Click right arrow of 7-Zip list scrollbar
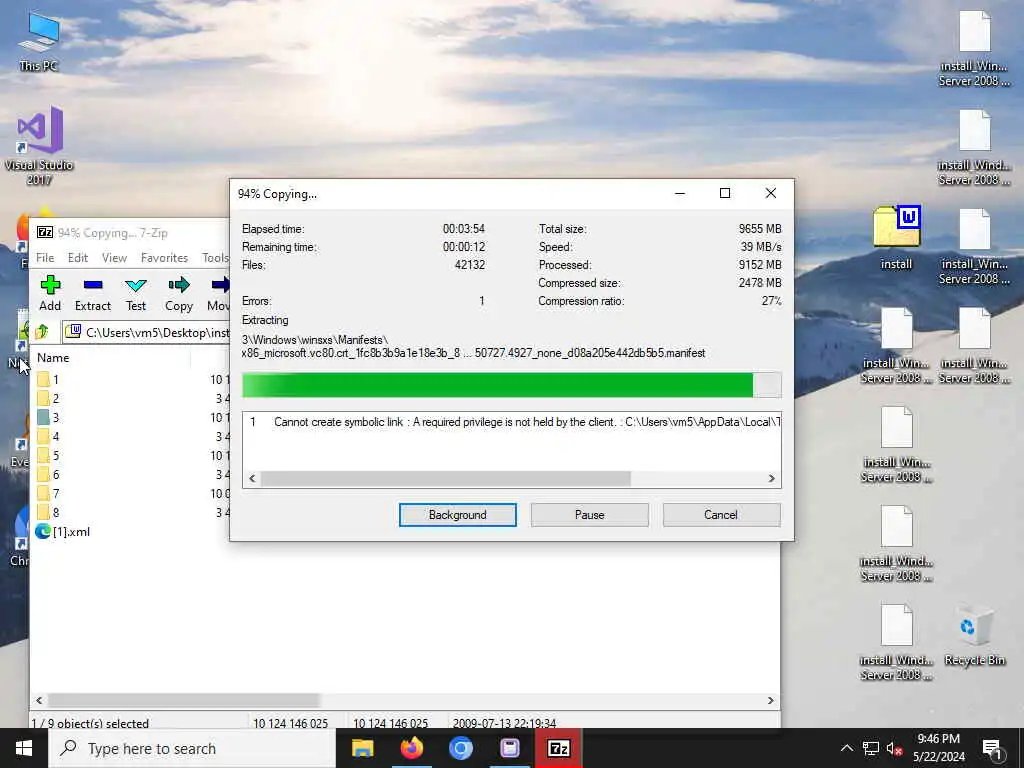Image resolution: width=1024 pixels, height=768 pixels. point(771,700)
